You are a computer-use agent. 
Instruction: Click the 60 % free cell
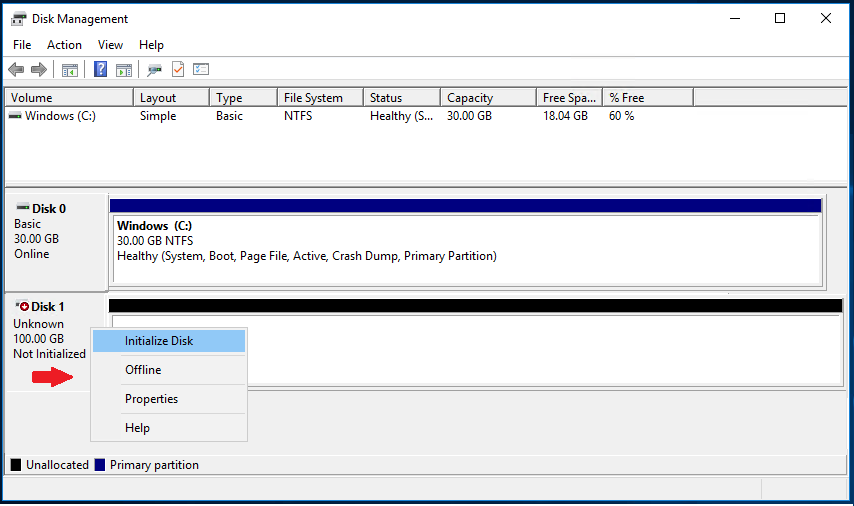tap(621, 116)
